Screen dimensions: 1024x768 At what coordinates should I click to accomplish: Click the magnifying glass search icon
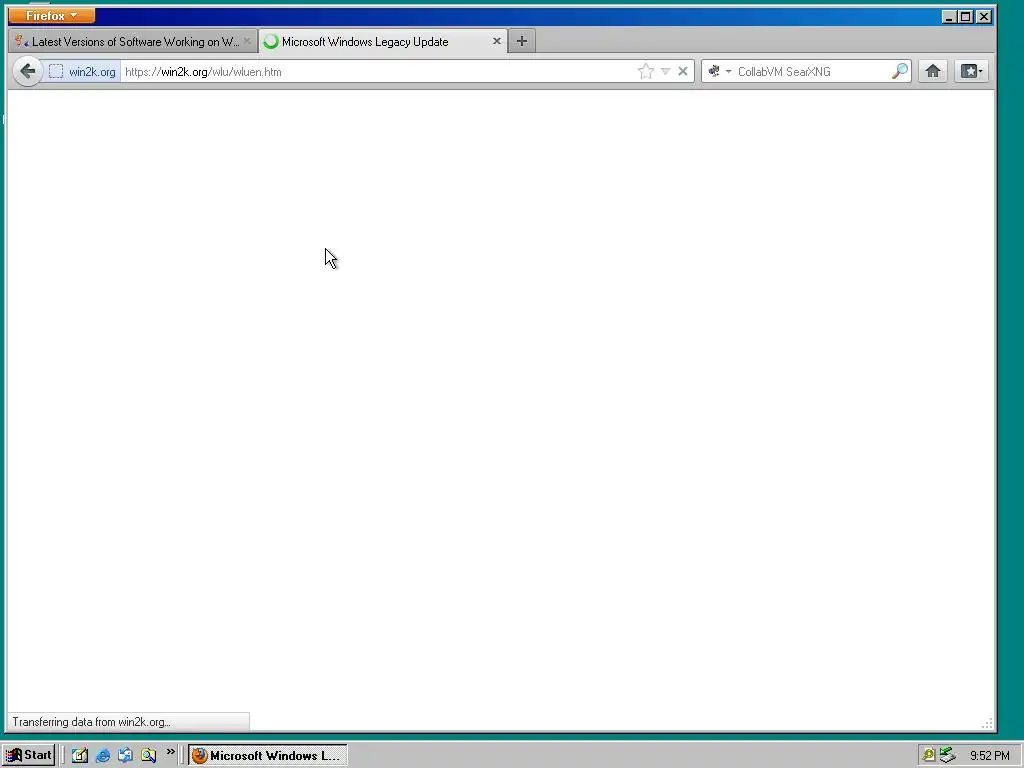click(900, 71)
